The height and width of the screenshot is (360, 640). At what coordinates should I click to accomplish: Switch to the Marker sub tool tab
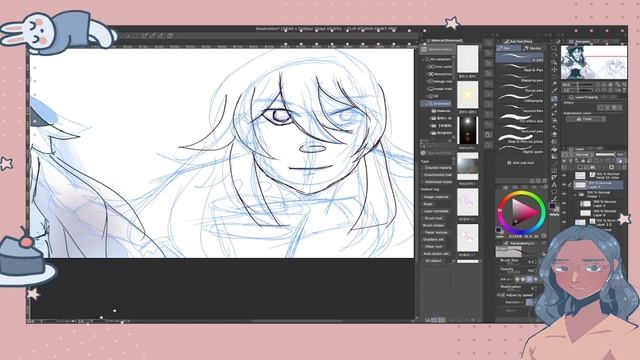point(533,48)
